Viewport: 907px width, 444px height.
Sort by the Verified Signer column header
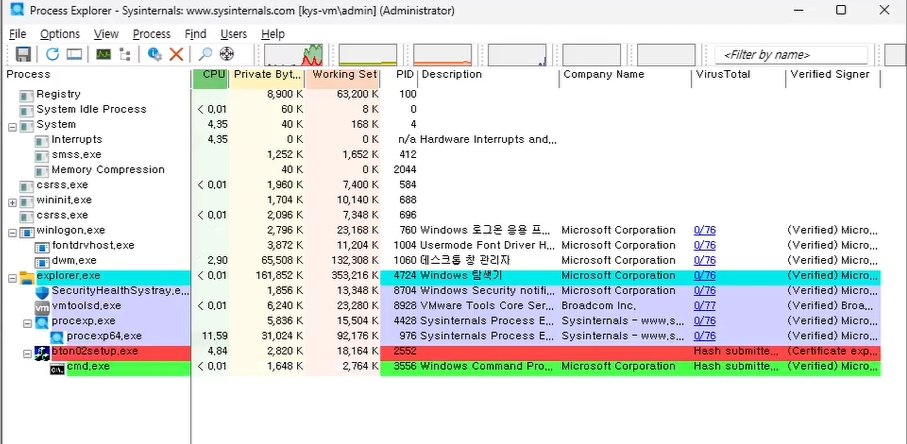833,75
